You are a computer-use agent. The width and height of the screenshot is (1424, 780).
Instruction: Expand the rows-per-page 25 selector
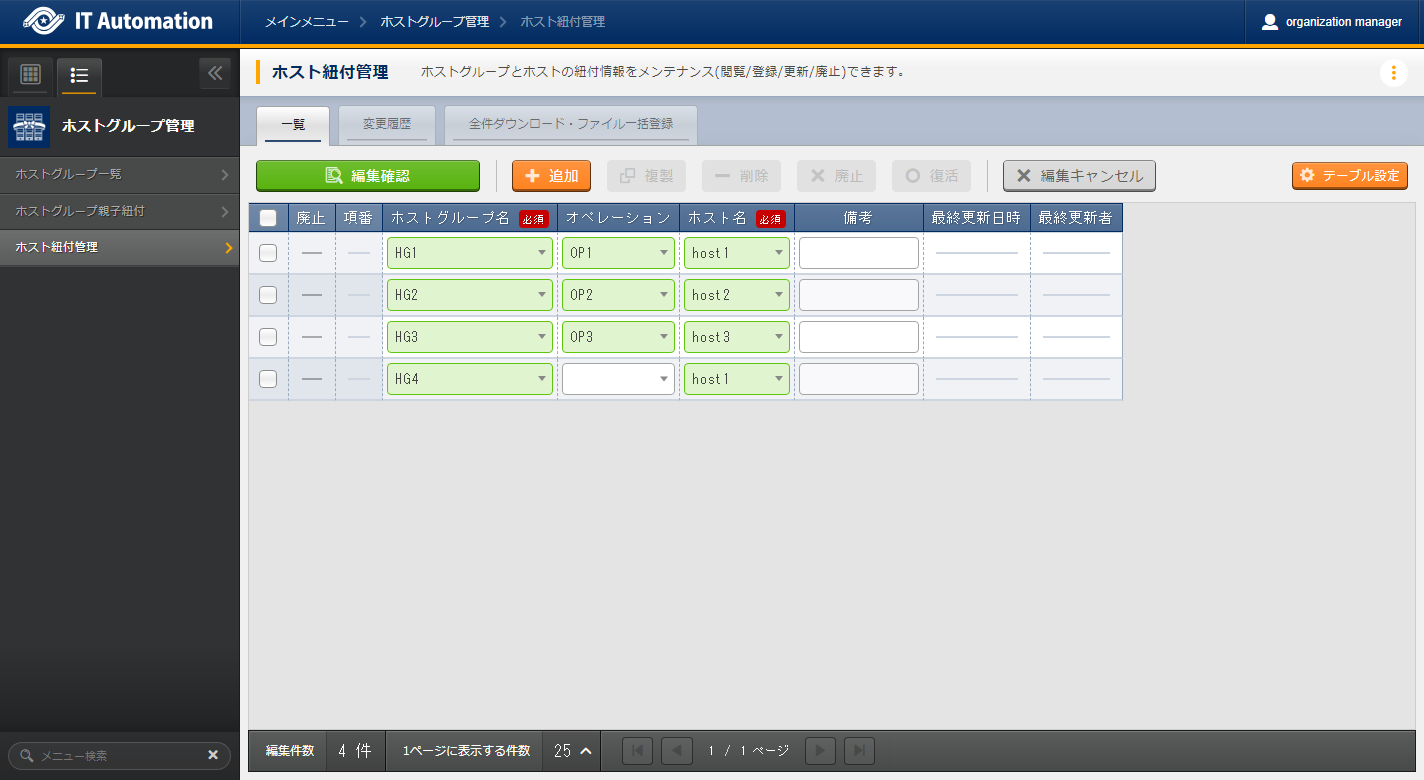pyautogui.click(x=573, y=750)
